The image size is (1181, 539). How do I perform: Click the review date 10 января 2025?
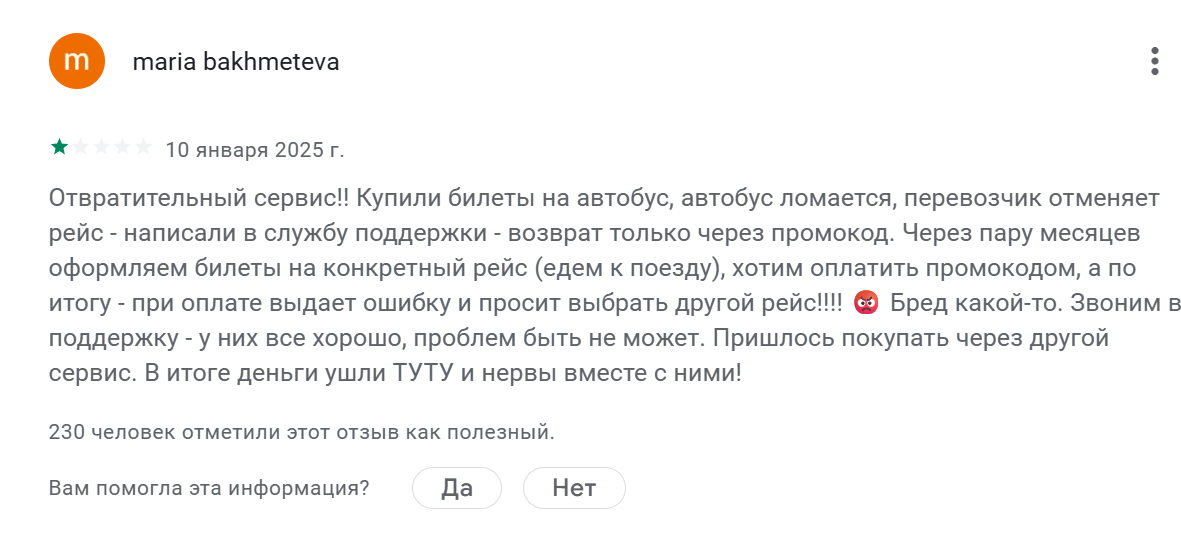(254, 150)
